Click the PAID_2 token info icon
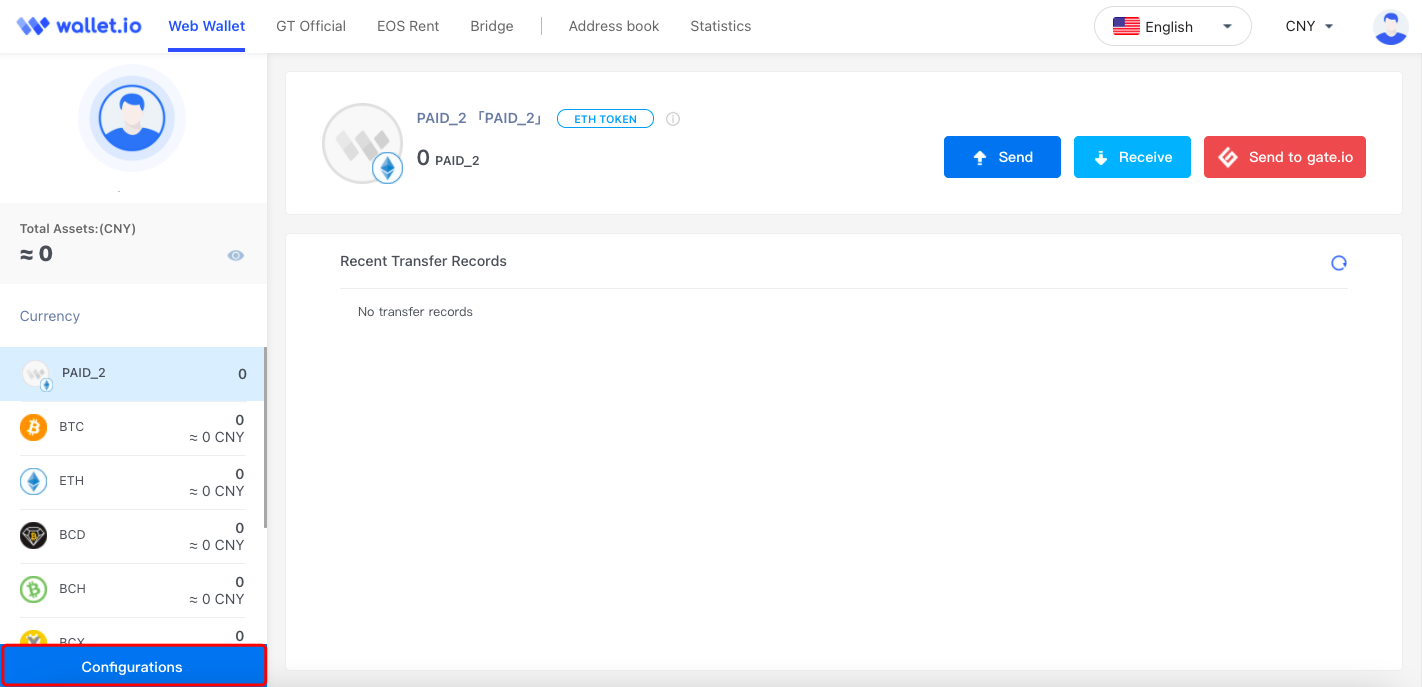The height and width of the screenshot is (687, 1422). (673, 119)
